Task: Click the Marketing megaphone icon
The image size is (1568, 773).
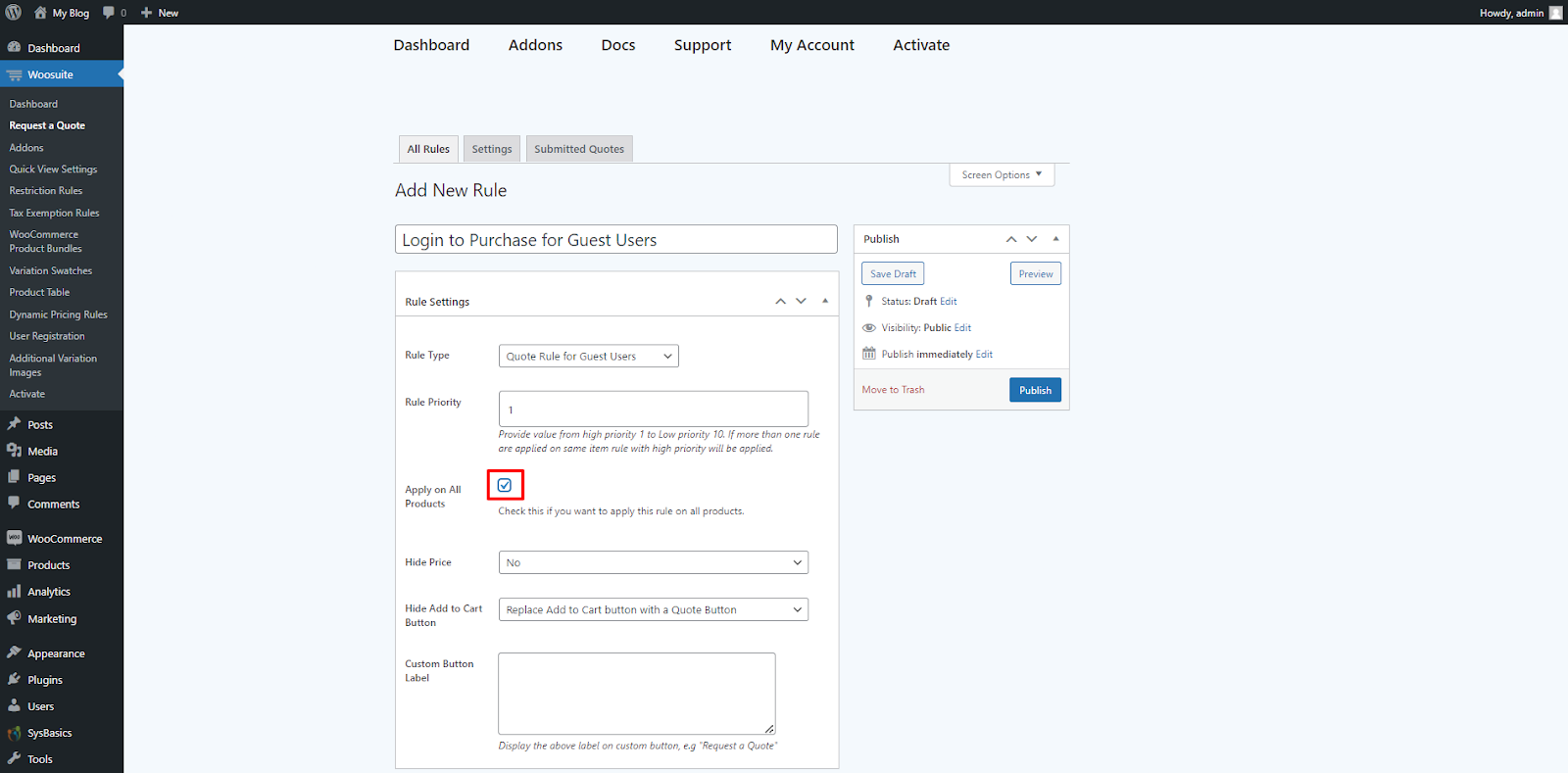Action: click(14, 618)
